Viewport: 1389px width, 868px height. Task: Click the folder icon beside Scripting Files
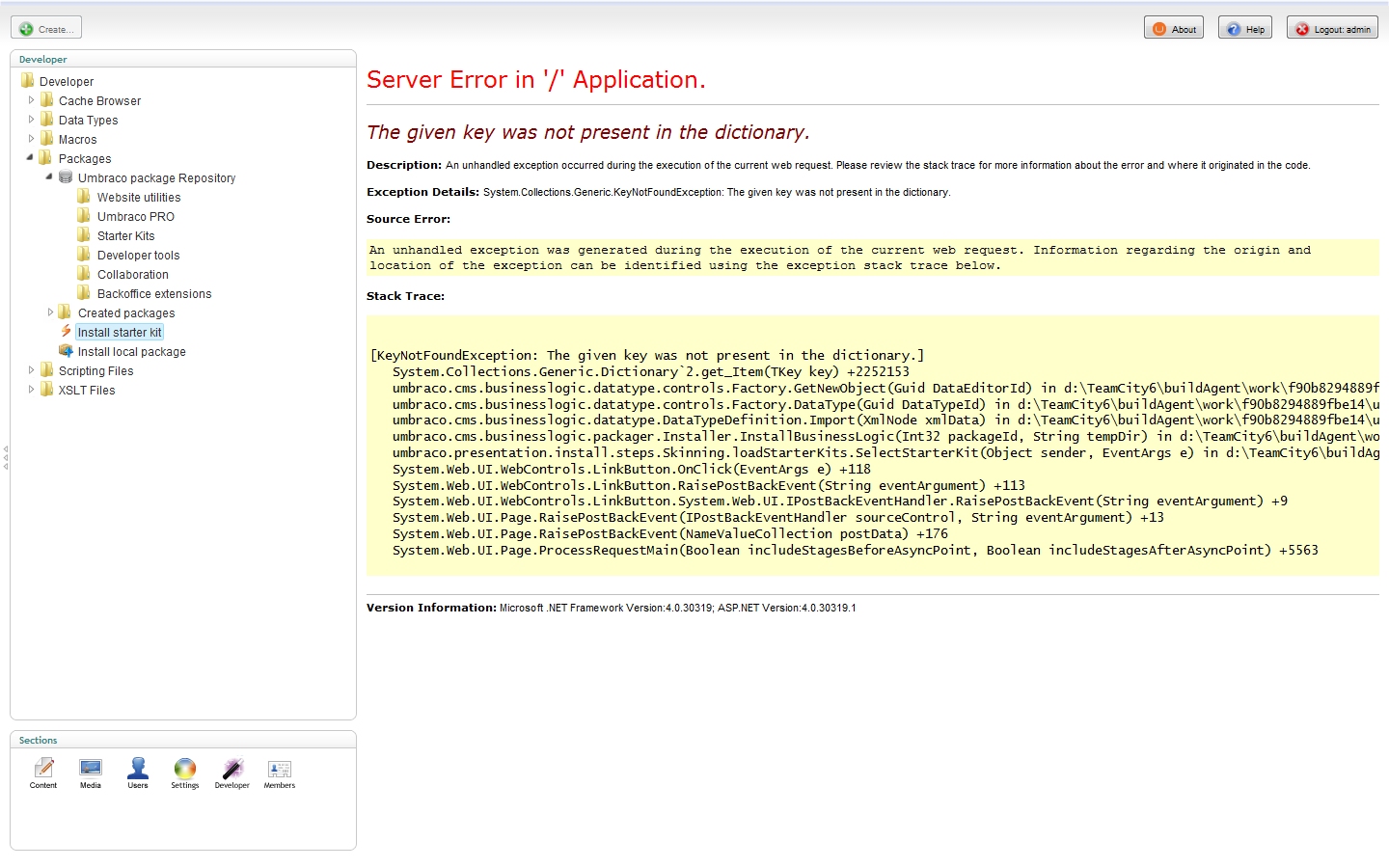tap(46, 370)
